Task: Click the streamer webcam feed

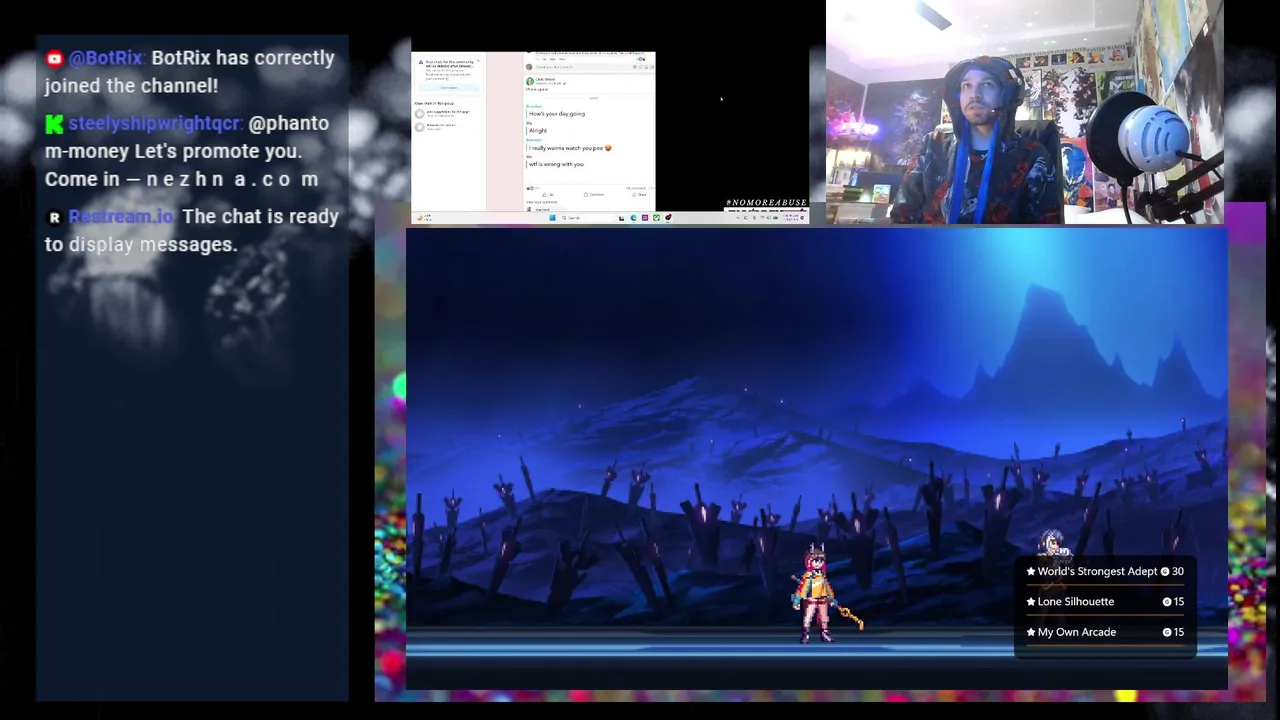Action: (1025, 112)
